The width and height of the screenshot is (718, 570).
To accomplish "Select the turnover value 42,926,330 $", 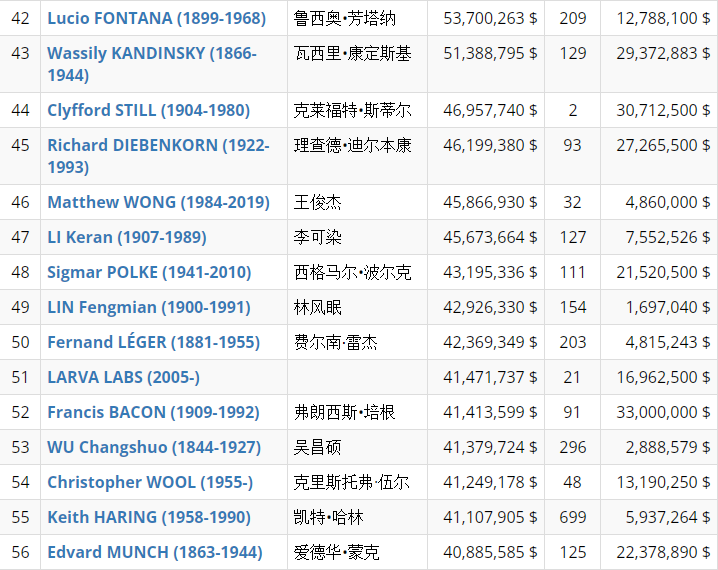I will coord(490,307).
